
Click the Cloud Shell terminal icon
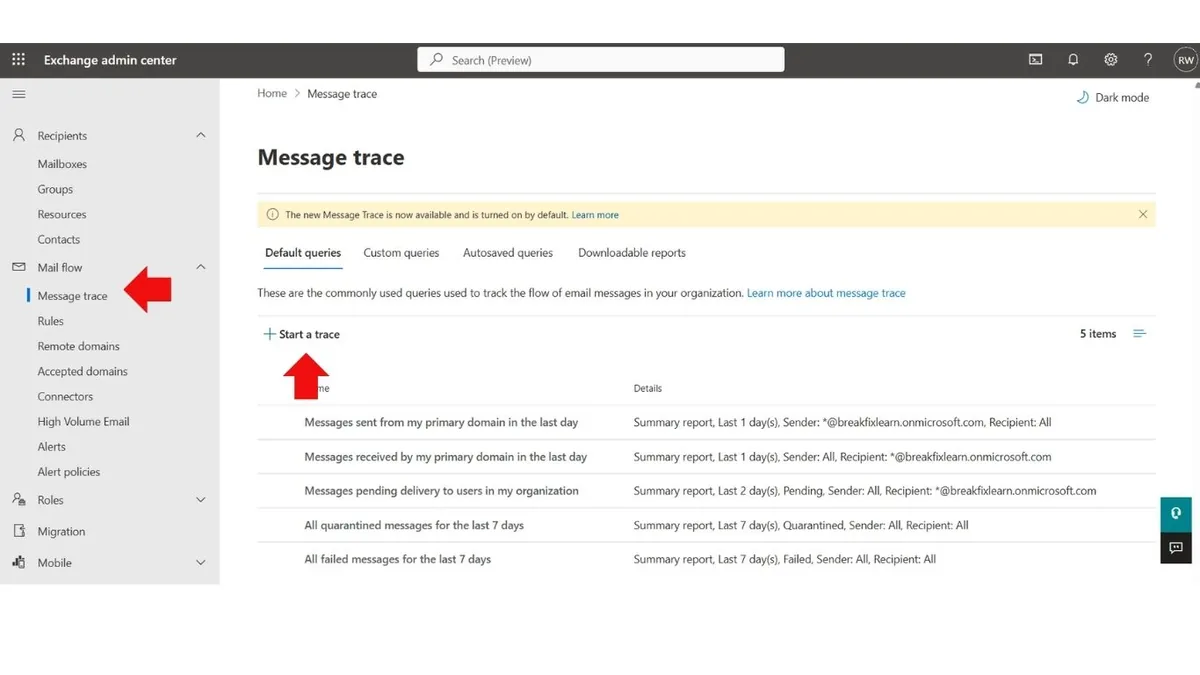(x=1036, y=60)
